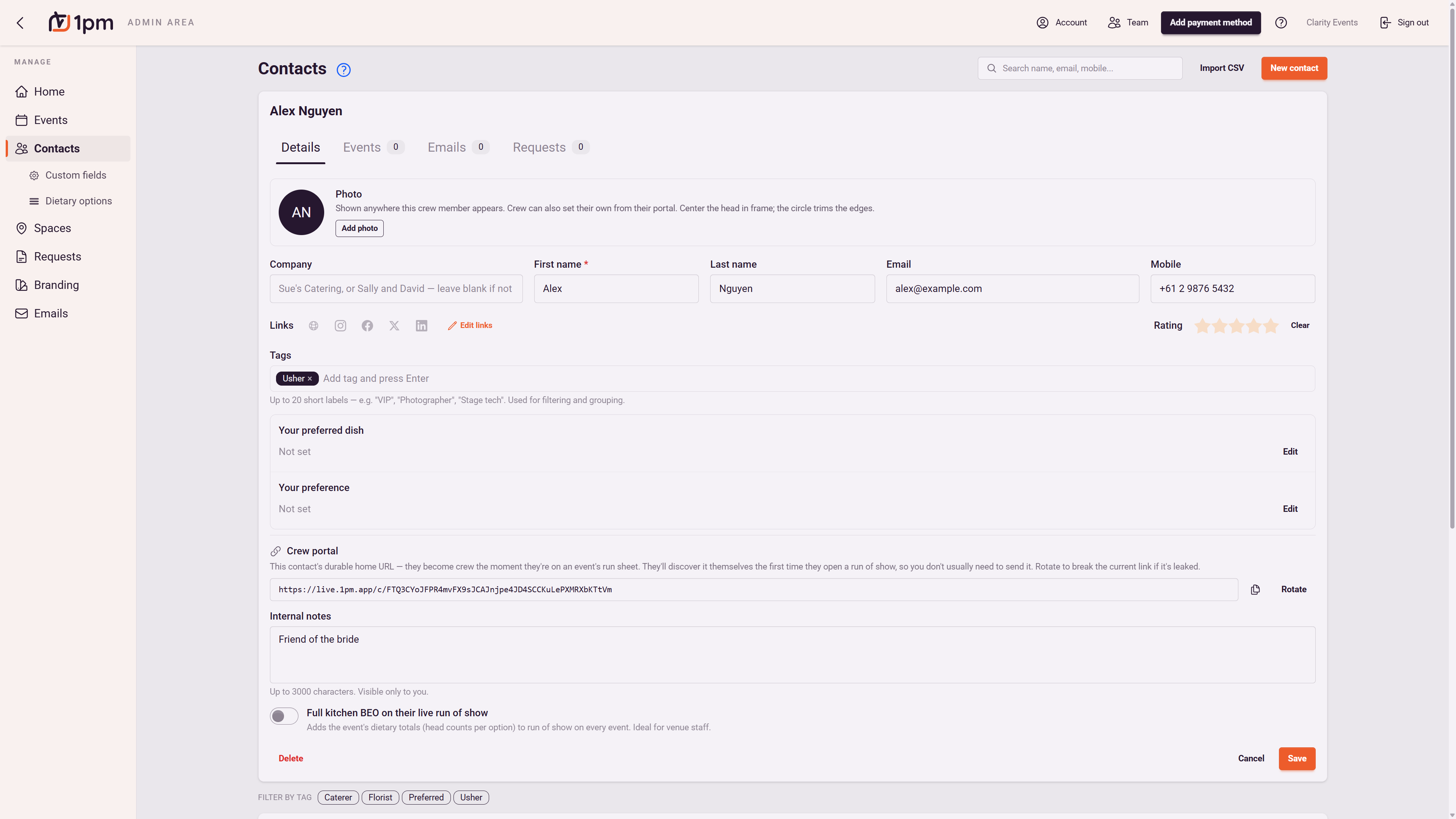Filter by Caterer tag
The image size is (1456, 819).
pos(338,797)
